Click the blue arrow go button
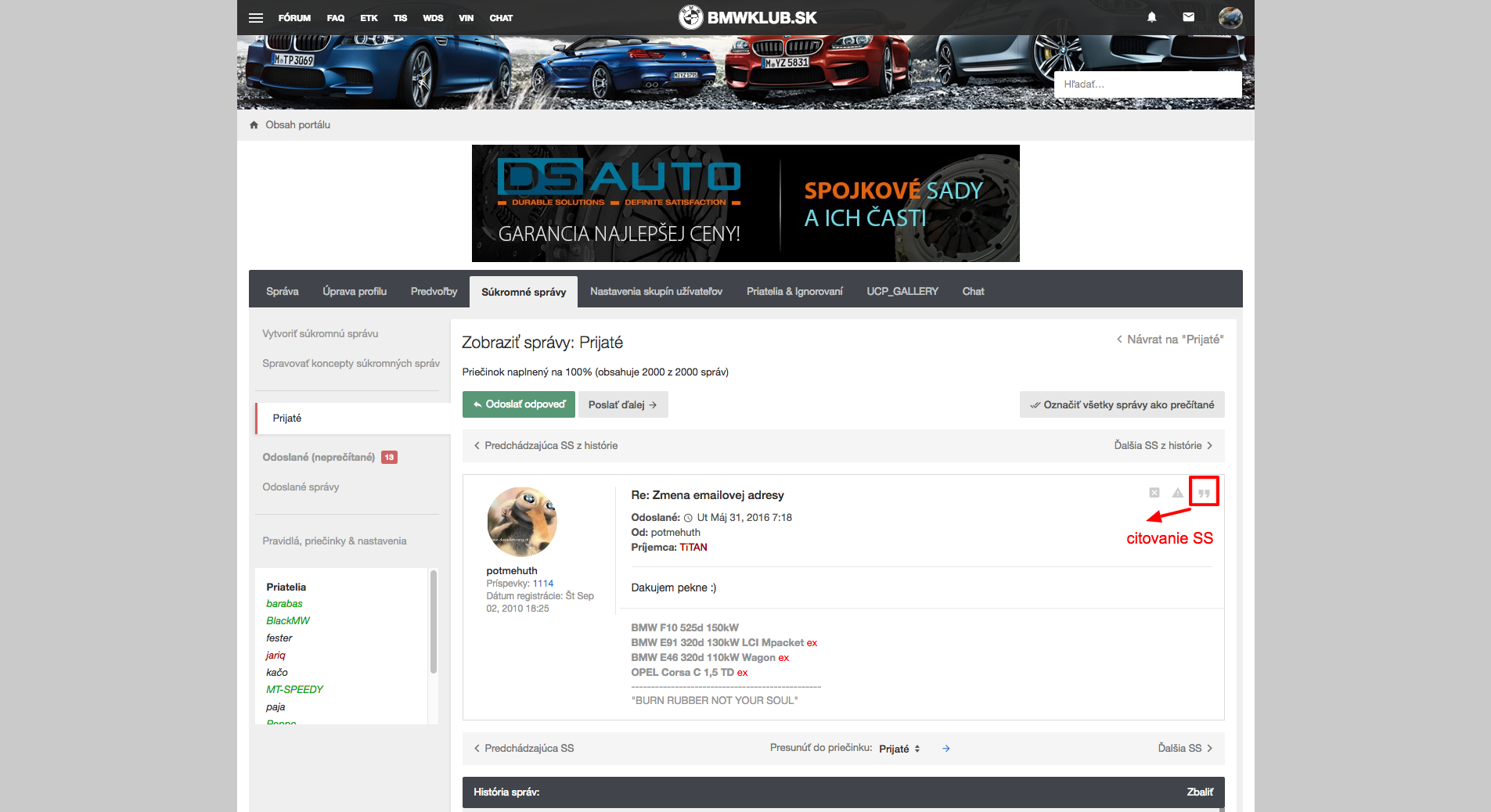 point(945,749)
